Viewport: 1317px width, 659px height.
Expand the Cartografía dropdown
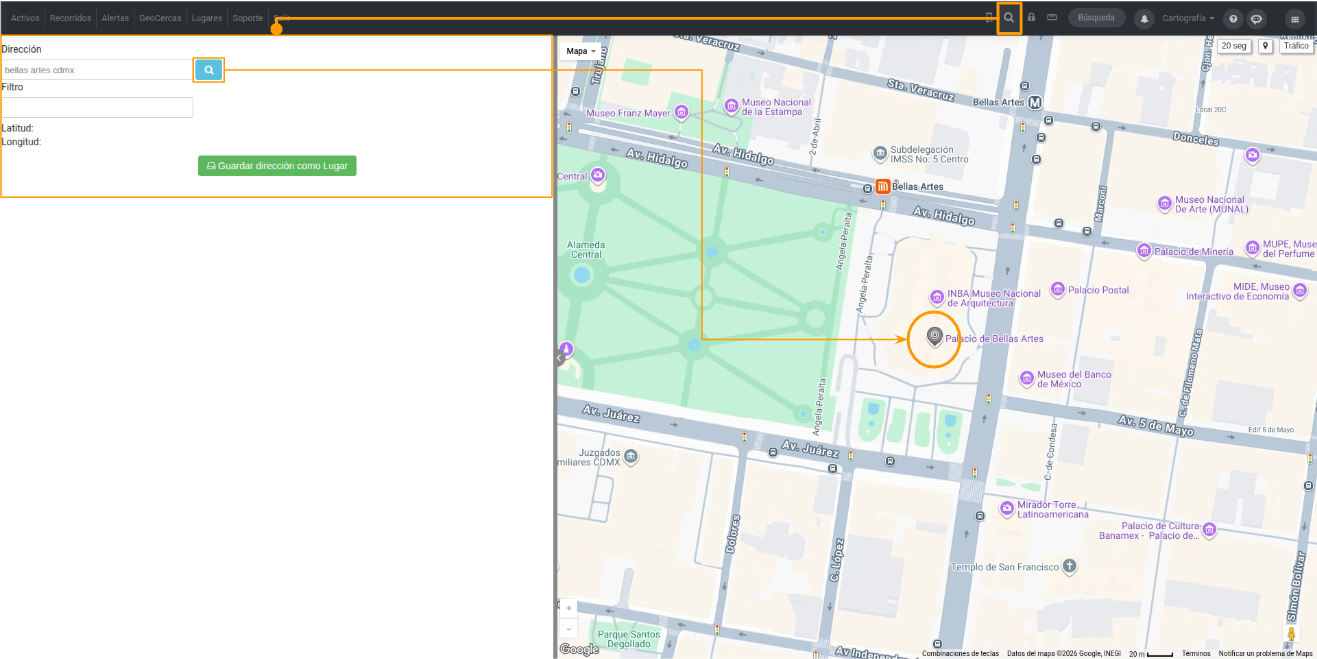[1188, 18]
